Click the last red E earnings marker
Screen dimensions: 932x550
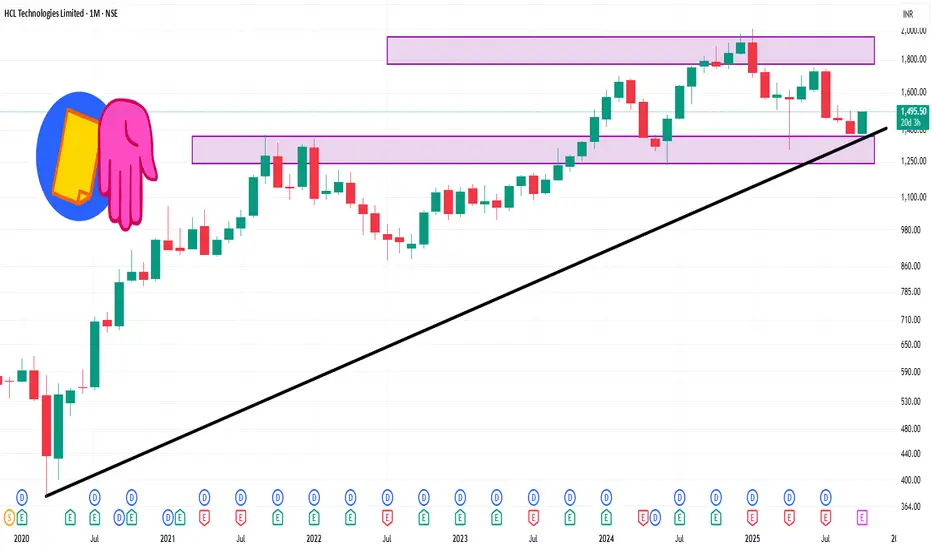click(827, 516)
